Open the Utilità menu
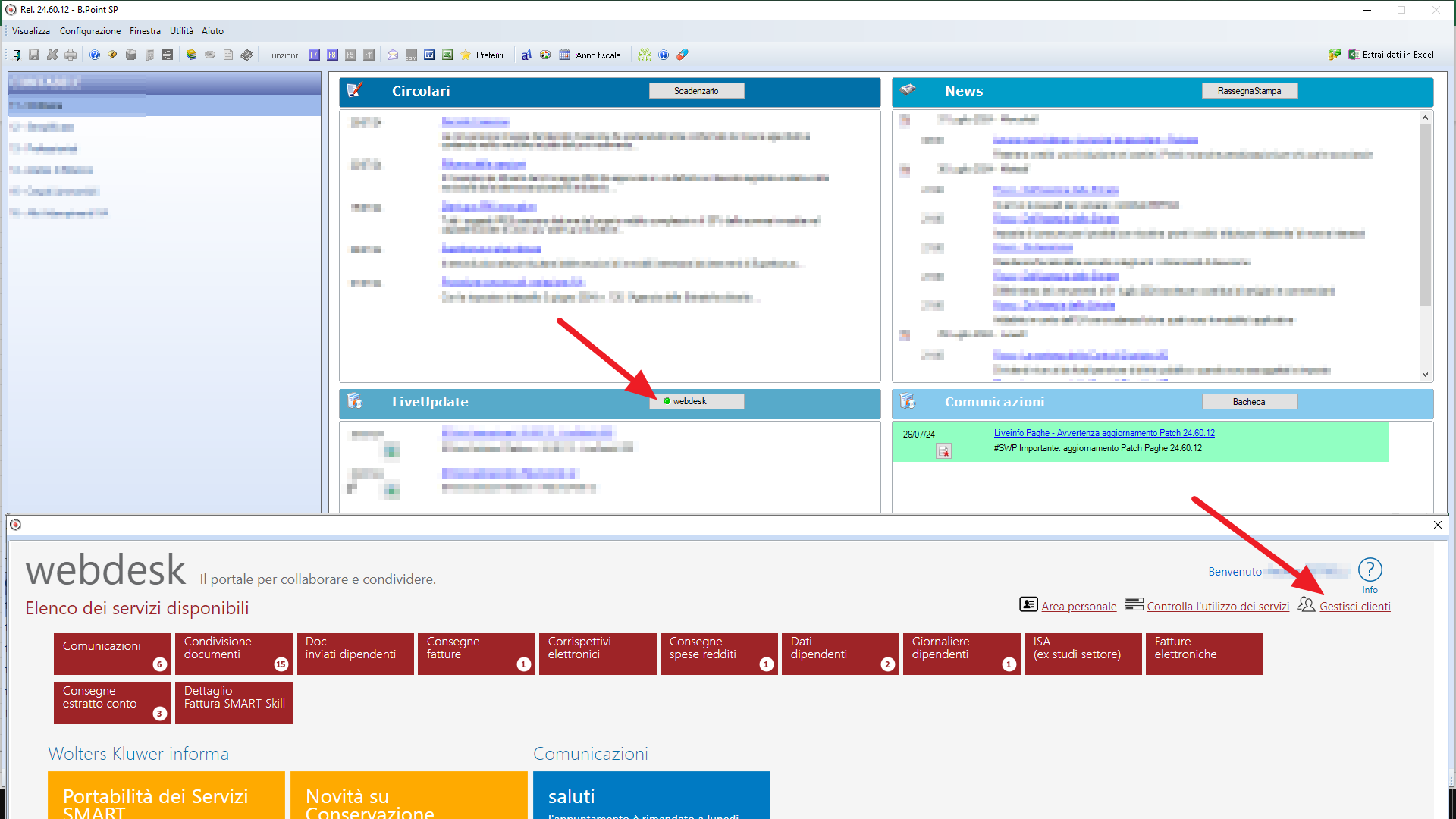This screenshot has width=1456, height=819. point(181,31)
